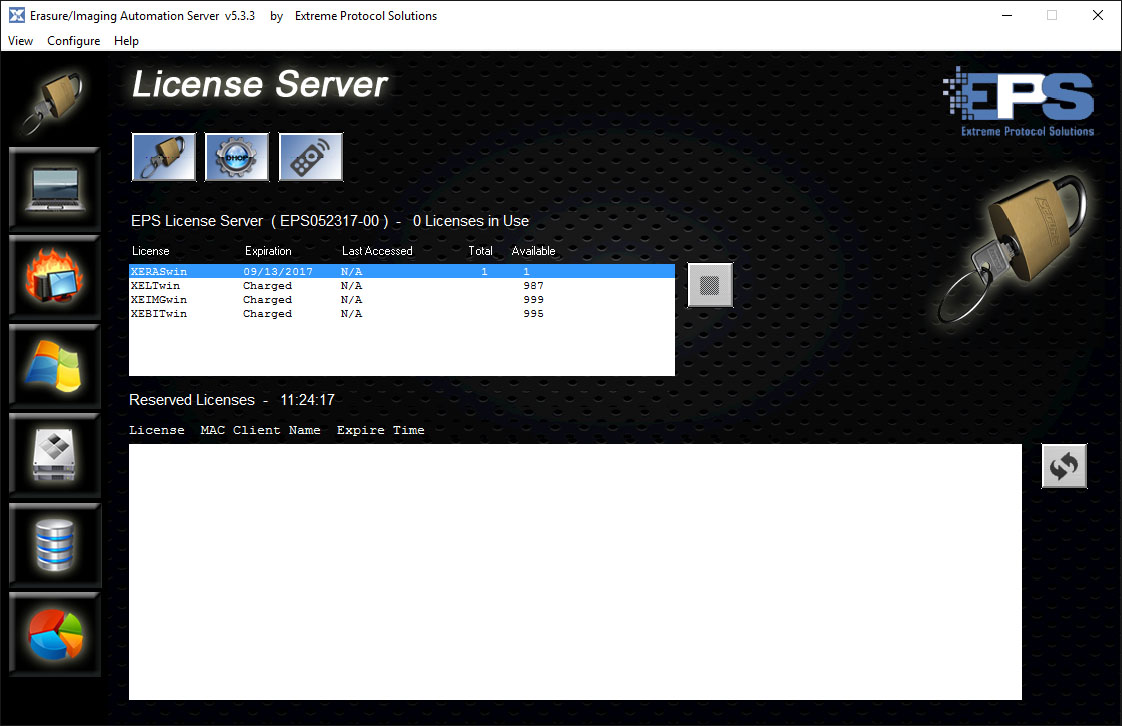Click the 995 available count
This screenshot has height=726, width=1122.
point(533,314)
